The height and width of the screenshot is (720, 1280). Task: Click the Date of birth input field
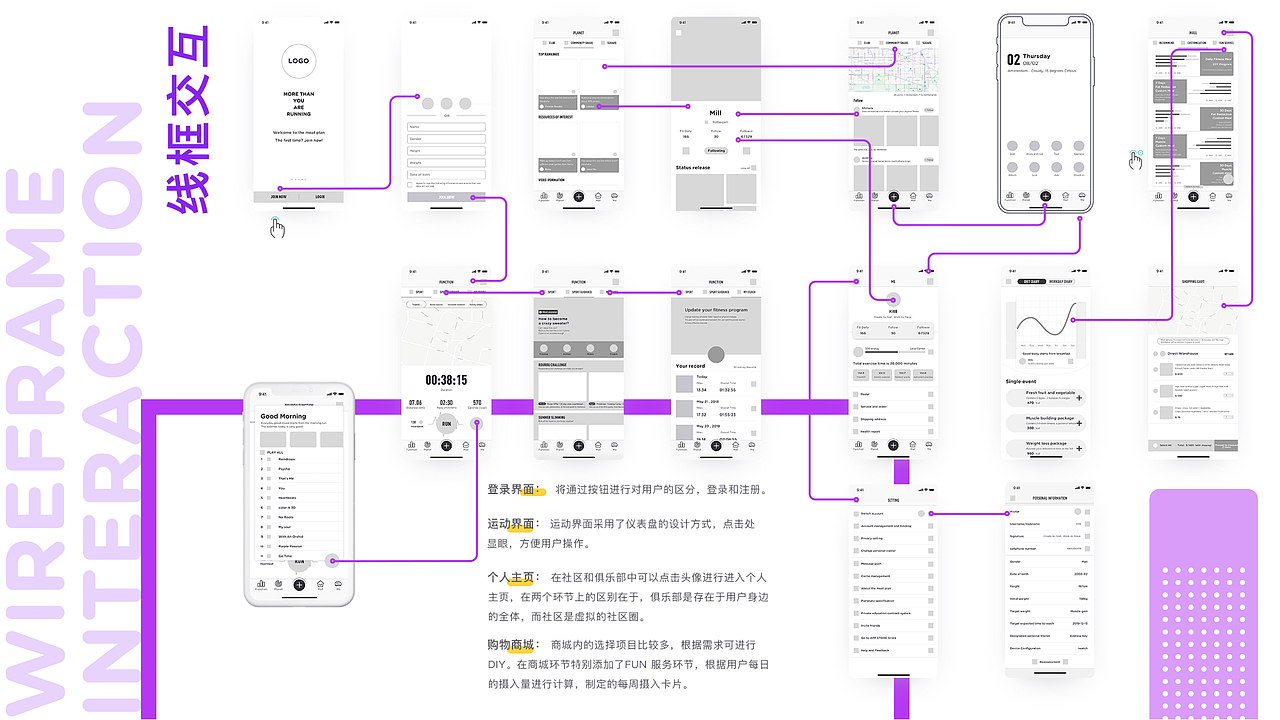coord(446,173)
